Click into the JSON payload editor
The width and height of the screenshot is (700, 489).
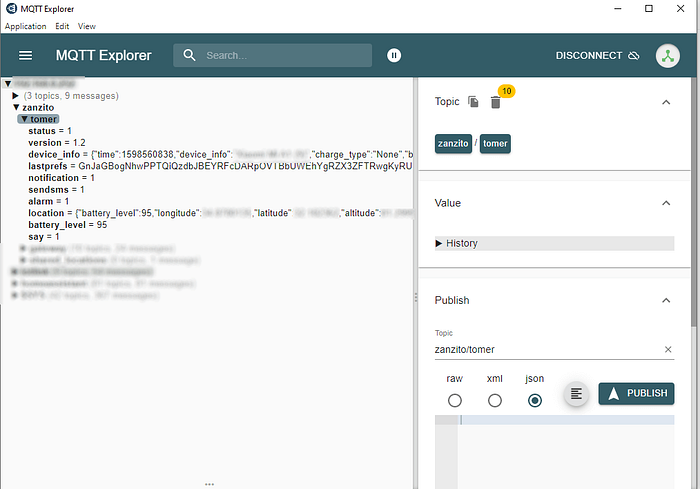pos(566,451)
